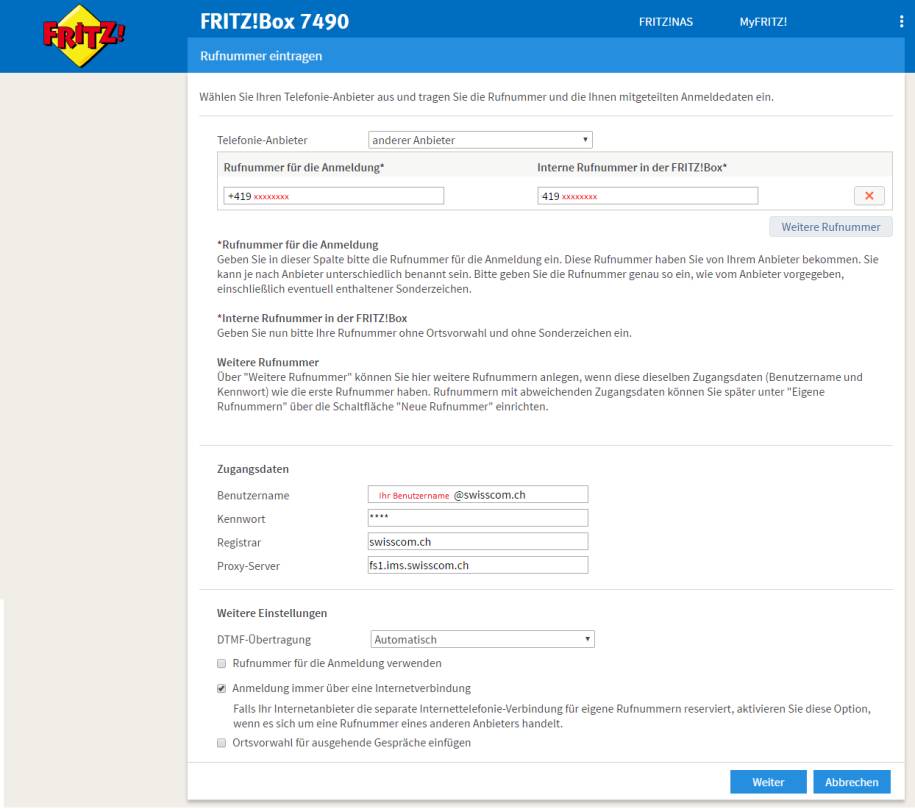Focus the Interne Rufnummer input field
Image resolution: width=915 pixels, height=809 pixels.
point(648,196)
